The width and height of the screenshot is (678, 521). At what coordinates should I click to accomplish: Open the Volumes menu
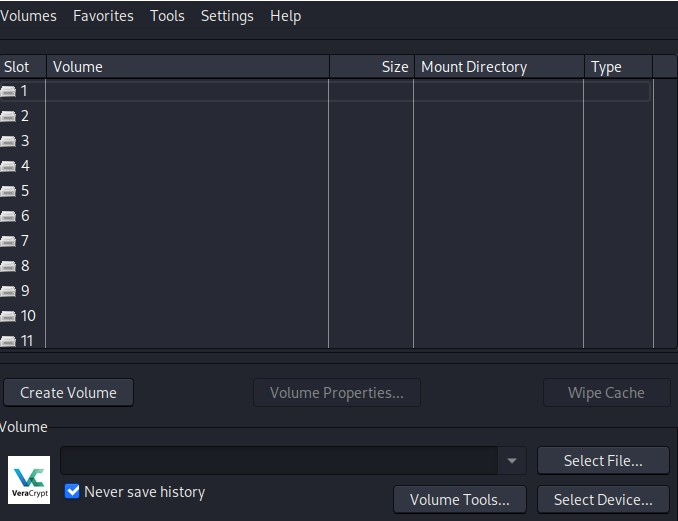click(x=28, y=16)
